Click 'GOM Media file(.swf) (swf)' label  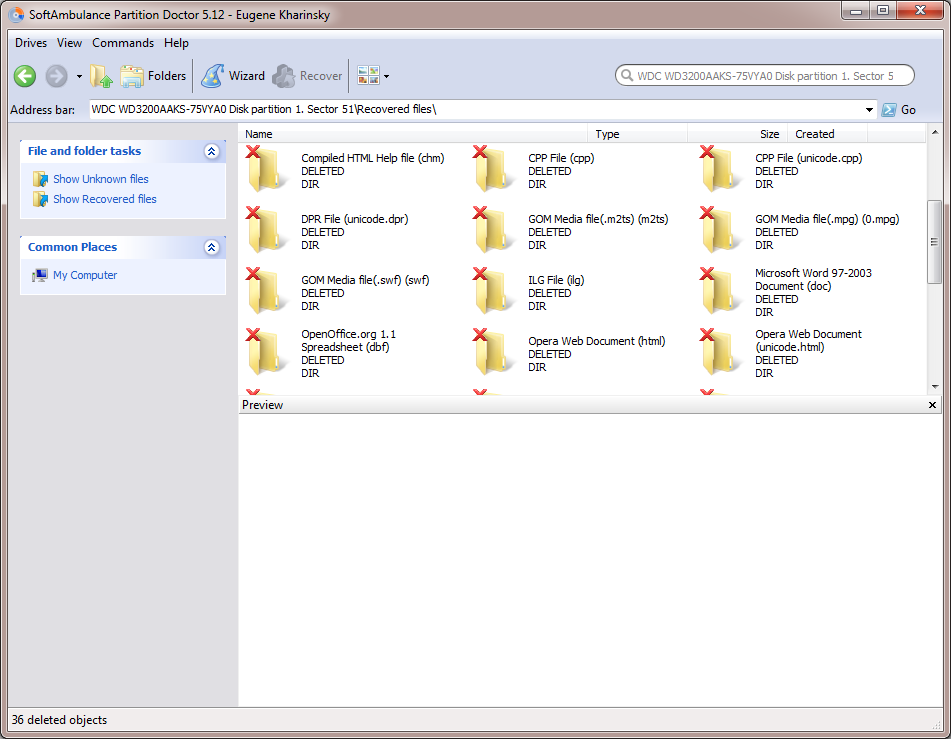(x=365, y=280)
